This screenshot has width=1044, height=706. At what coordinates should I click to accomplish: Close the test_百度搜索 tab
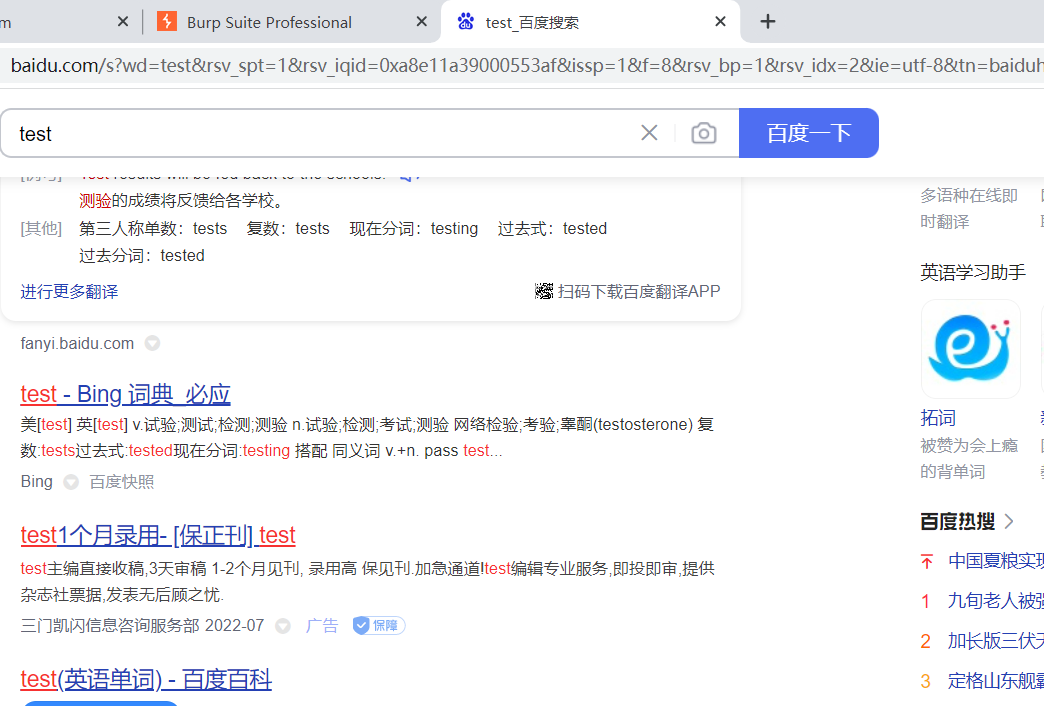(x=720, y=22)
